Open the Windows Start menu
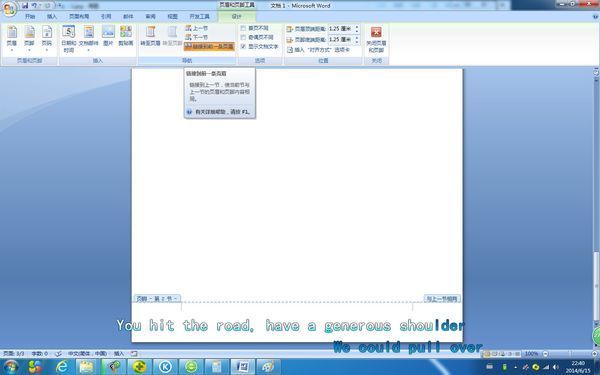 coord(10,367)
